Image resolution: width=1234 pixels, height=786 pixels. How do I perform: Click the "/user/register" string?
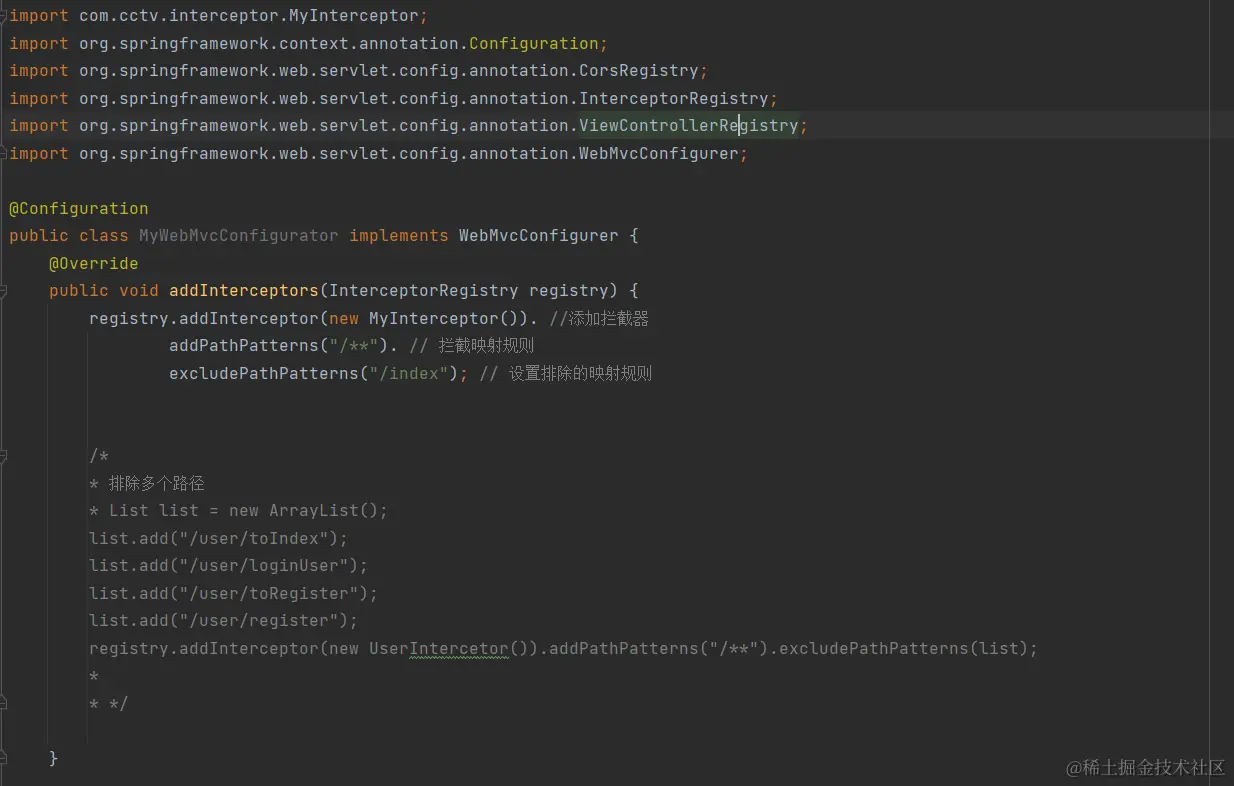(258, 621)
